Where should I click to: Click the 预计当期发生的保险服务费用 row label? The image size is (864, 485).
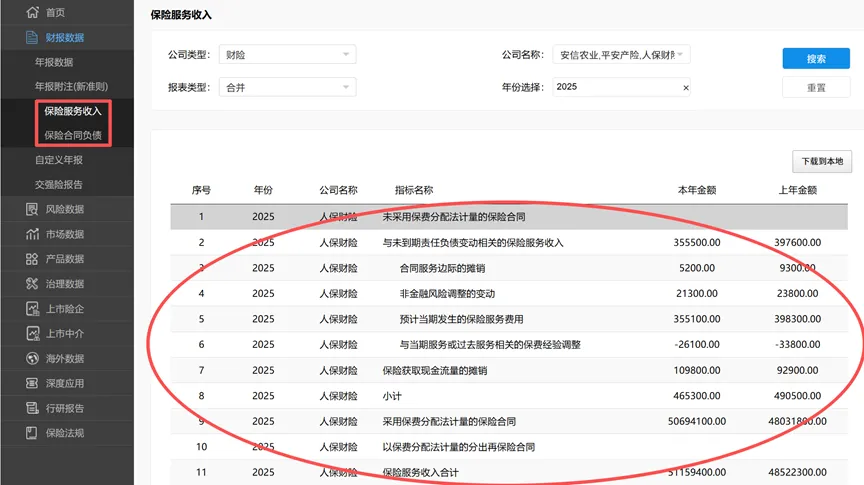coord(461,319)
